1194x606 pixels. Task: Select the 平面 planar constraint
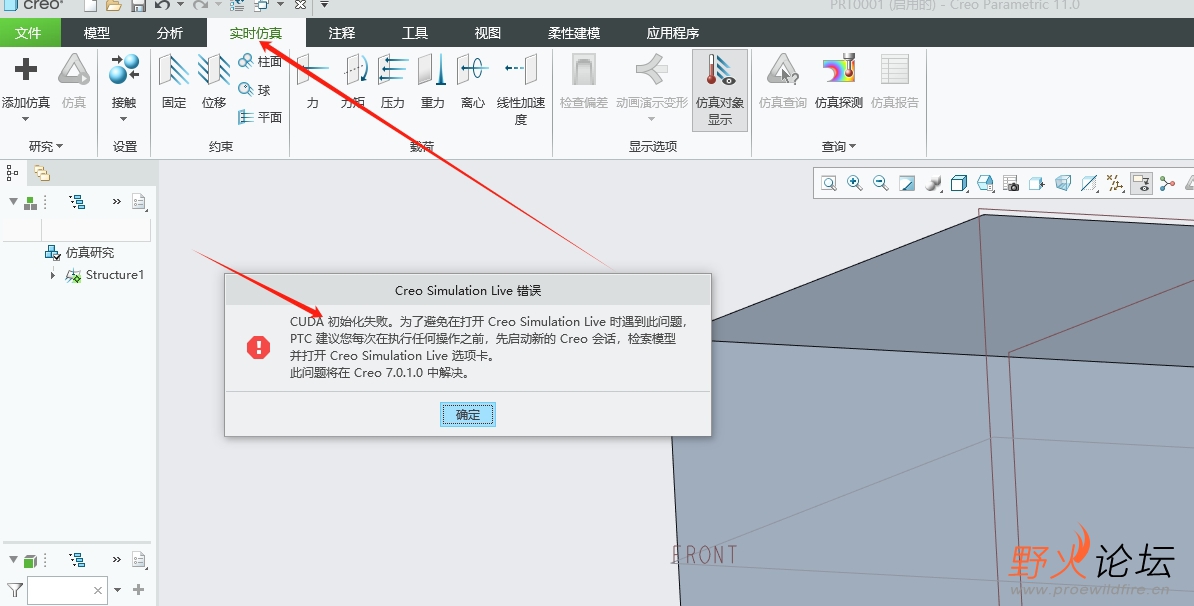click(260, 117)
